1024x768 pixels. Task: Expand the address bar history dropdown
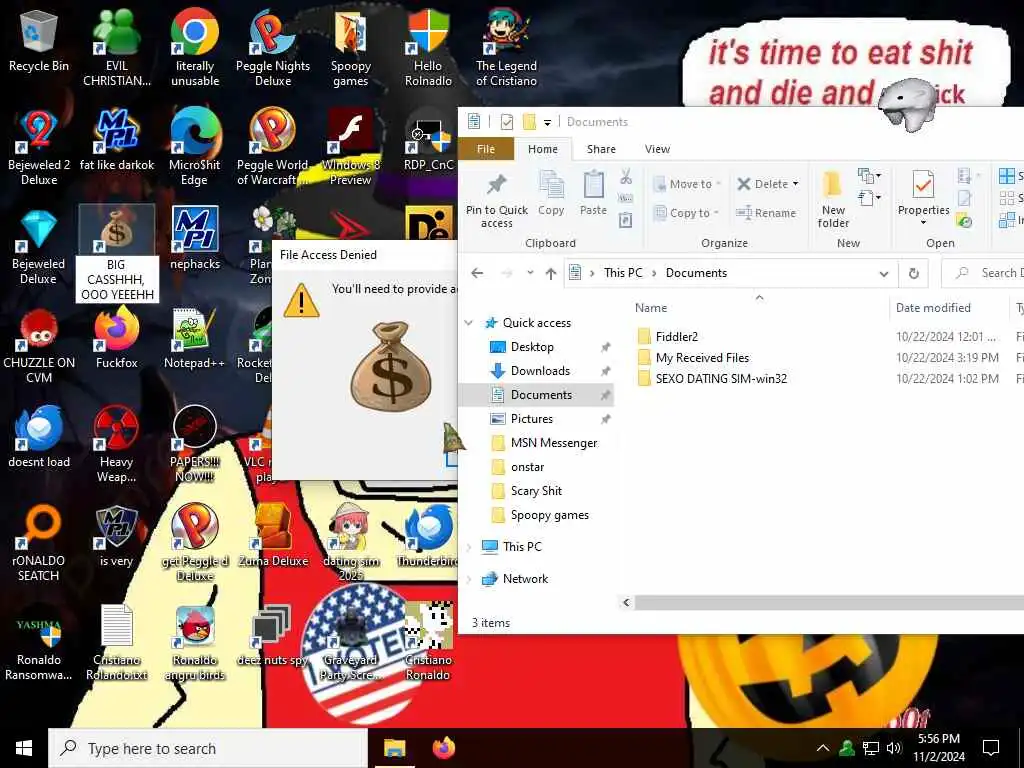pos(884,274)
